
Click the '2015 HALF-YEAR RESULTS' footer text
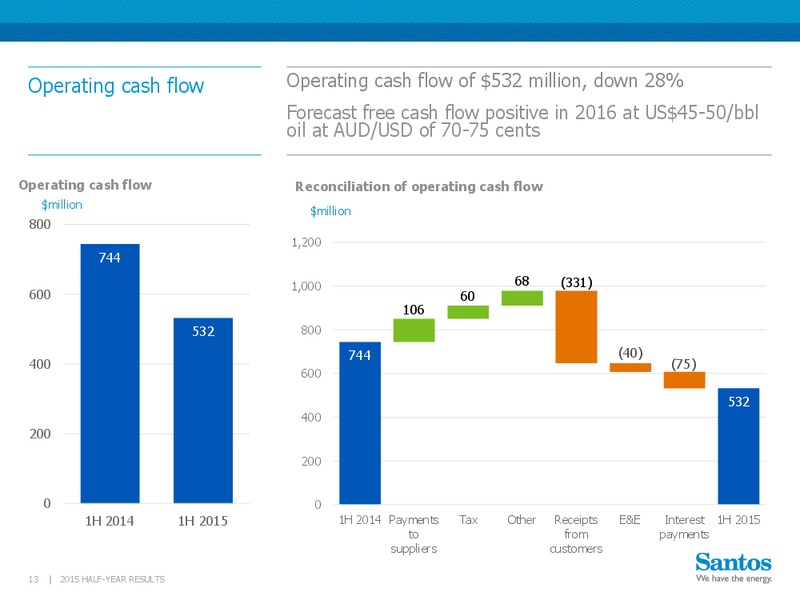(112, 579)
